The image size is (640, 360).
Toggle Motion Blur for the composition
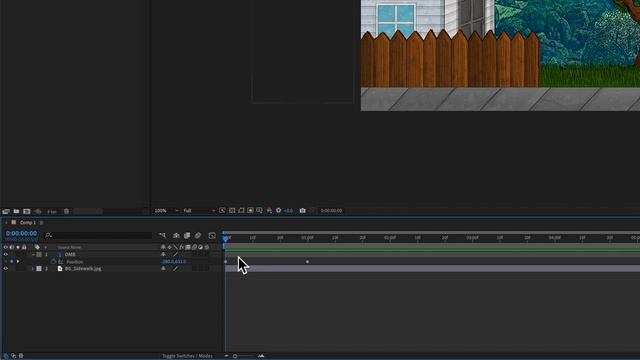198,236
